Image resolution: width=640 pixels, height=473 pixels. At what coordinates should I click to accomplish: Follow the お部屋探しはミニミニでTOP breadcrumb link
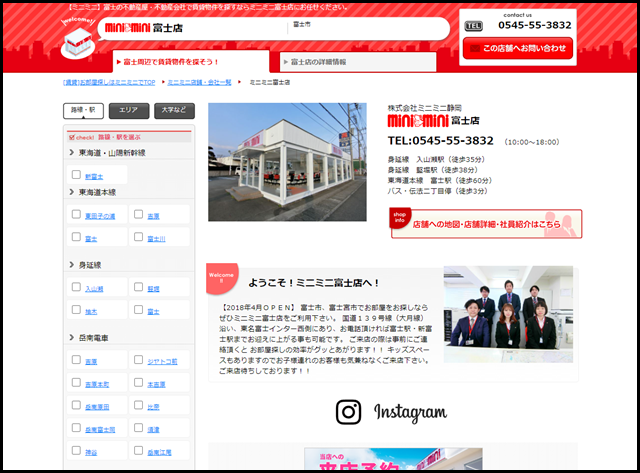tap(109, 82)
